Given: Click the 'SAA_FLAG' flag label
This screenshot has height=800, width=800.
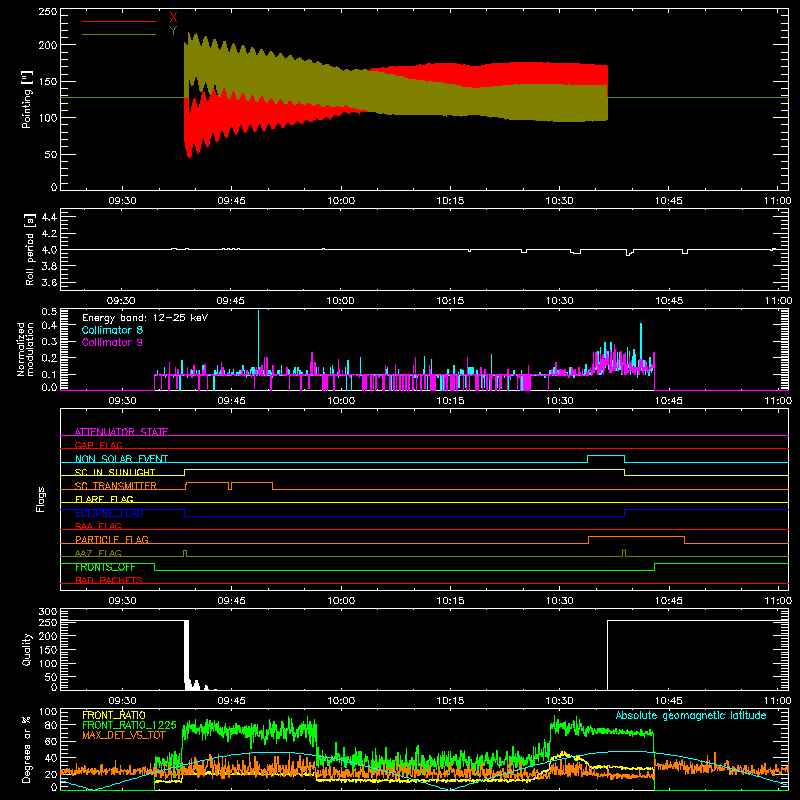Looking at the screenshot, I should (98, 526).
